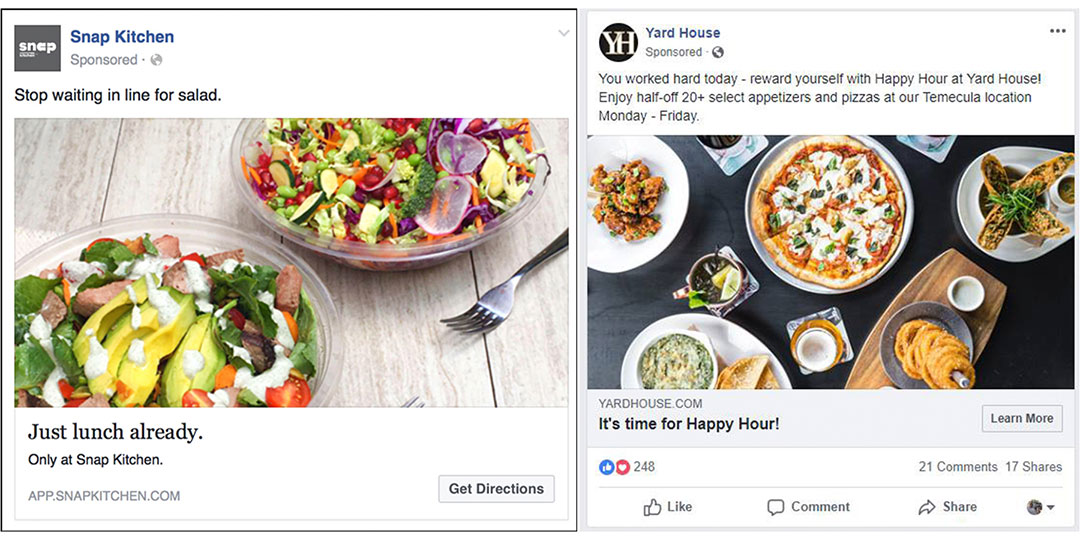
Task: Click the Get Directions button
Action: [496, 489]
